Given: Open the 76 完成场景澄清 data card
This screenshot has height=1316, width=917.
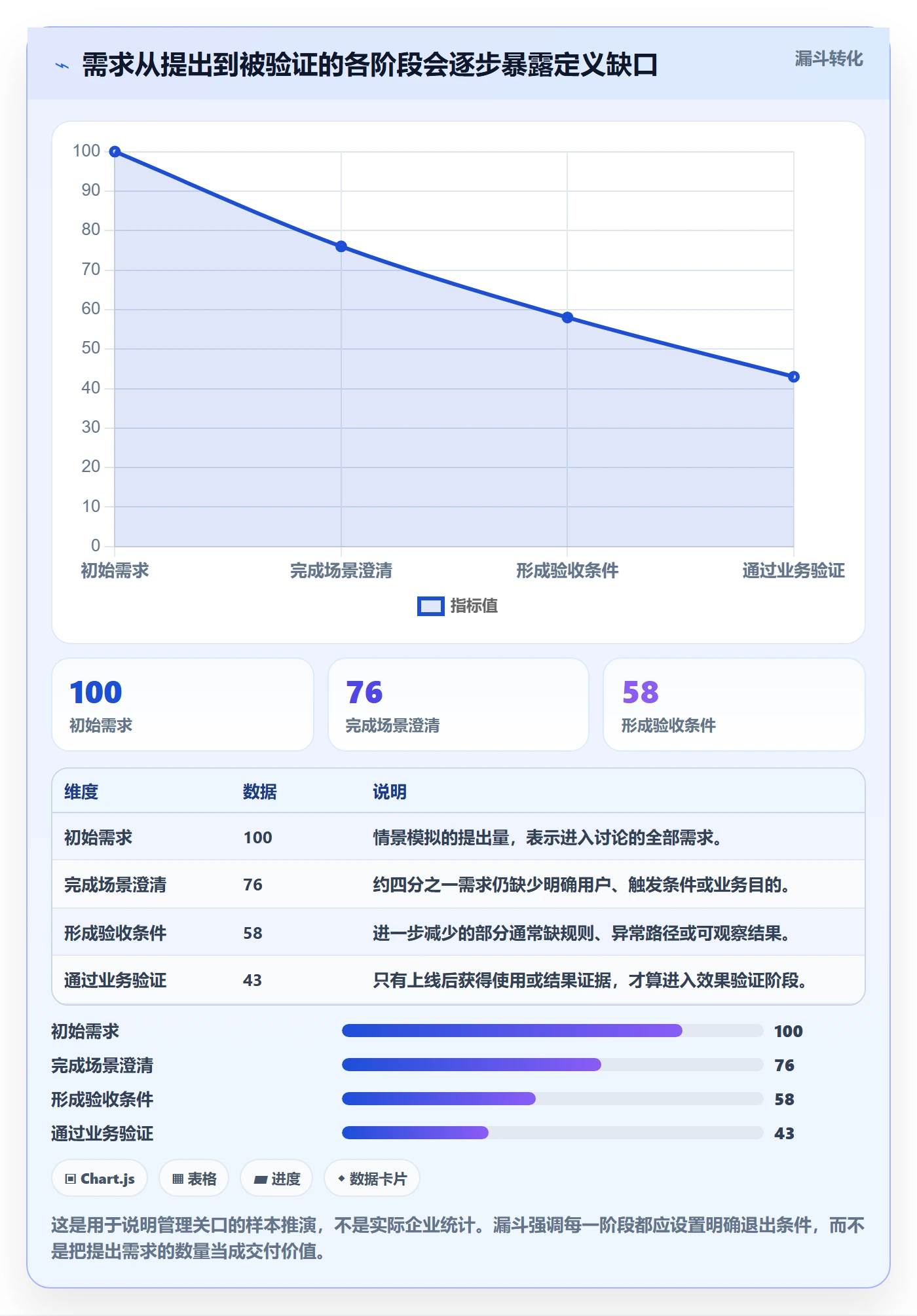Looking at the screenshot, I should click(x=458, y=704).
